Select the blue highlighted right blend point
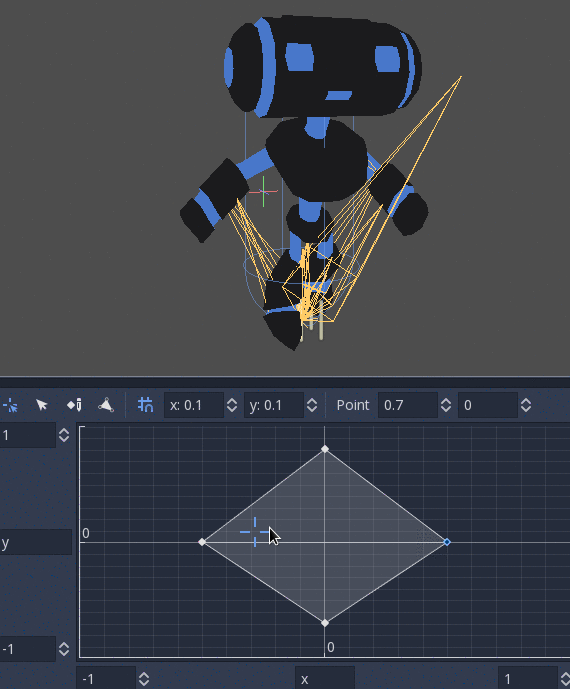The image size is (570, 689). click(447, 542)
